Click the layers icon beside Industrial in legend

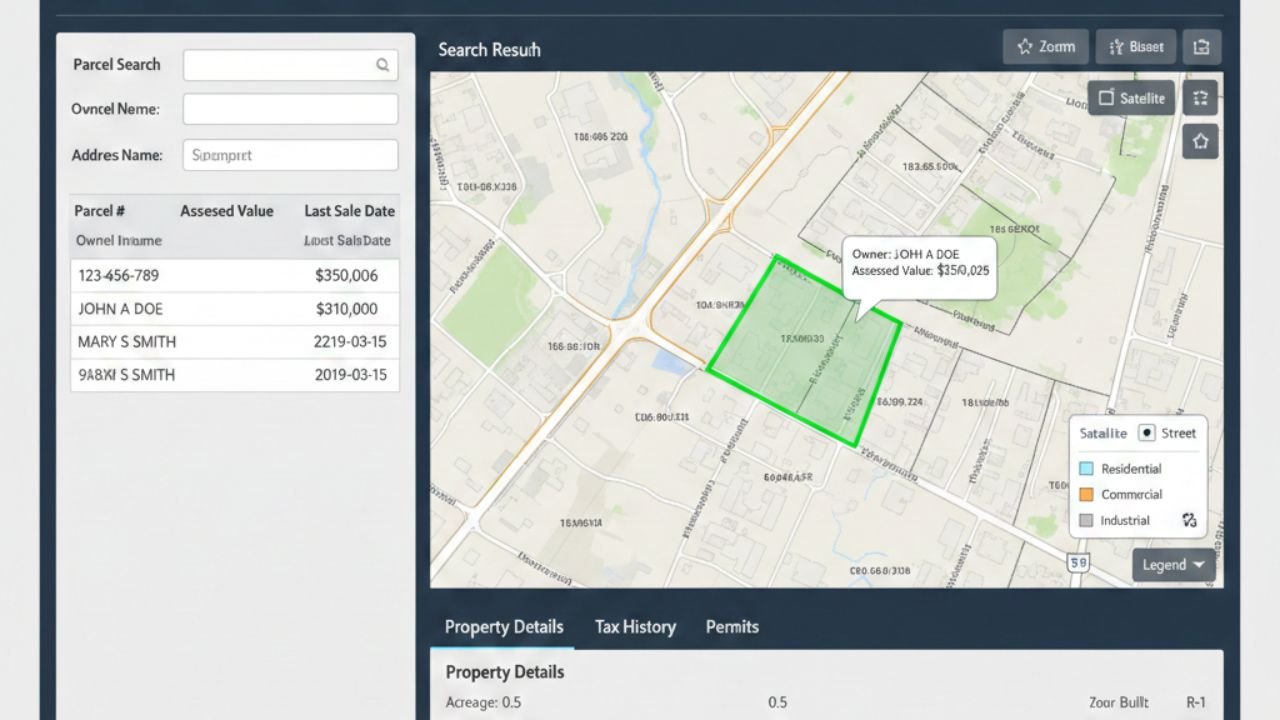coord(1188,520)
